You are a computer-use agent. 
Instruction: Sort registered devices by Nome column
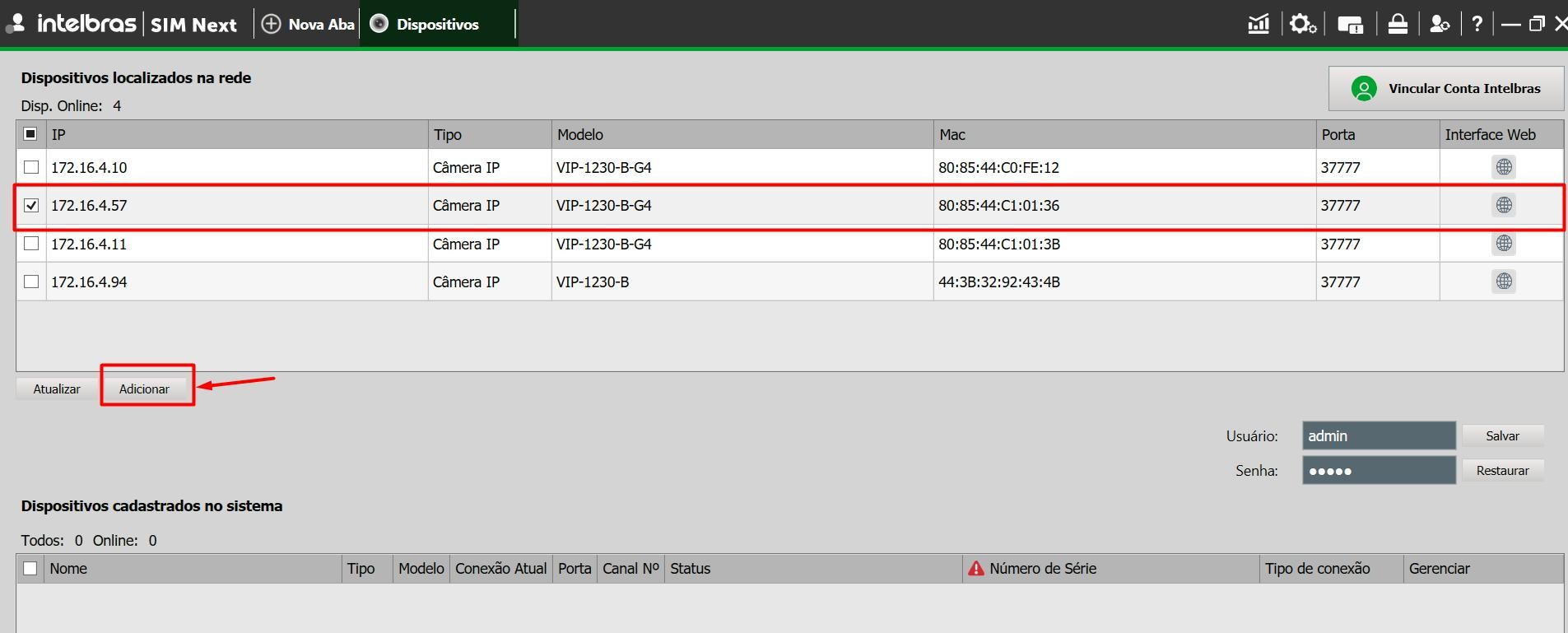click(193, 568)
